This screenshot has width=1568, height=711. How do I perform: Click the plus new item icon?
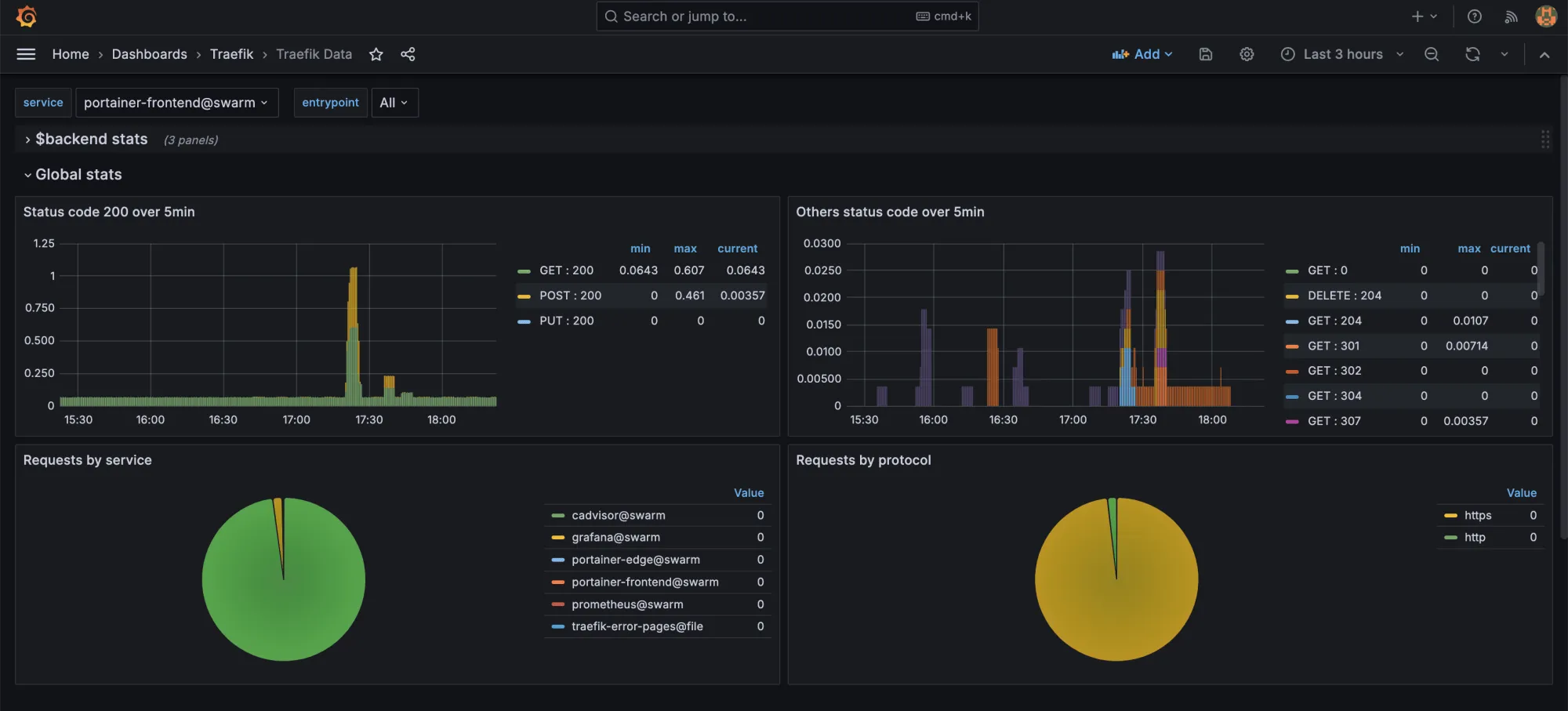click(1417, 16)
